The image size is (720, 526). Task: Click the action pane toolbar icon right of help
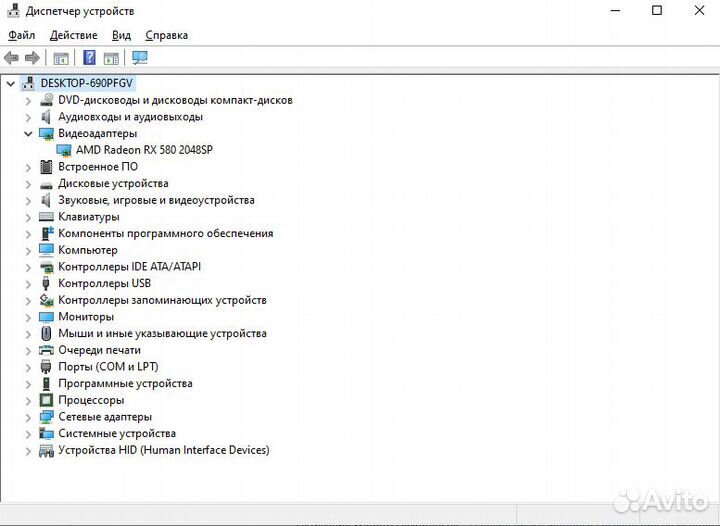pos(111,58)
